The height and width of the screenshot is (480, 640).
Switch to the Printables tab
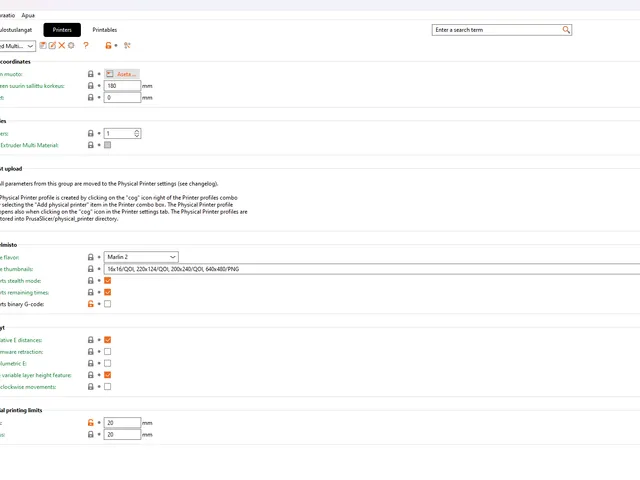coord(104,30)
